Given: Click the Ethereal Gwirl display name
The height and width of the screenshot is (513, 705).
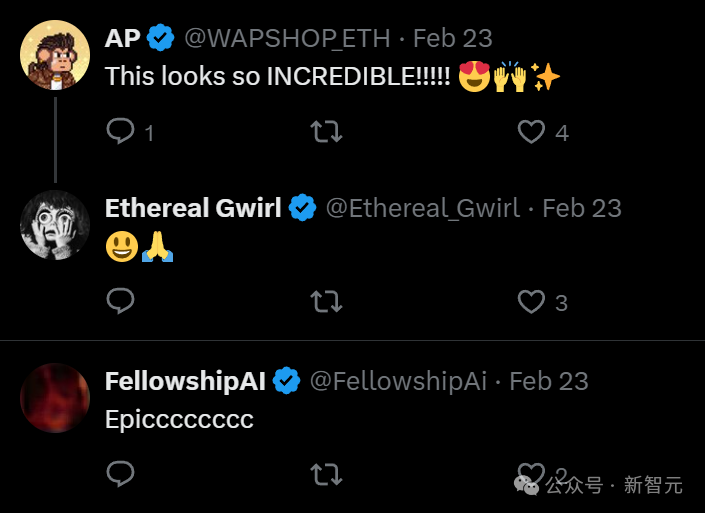Looking at the screenshot, I should tap(193, 208).
